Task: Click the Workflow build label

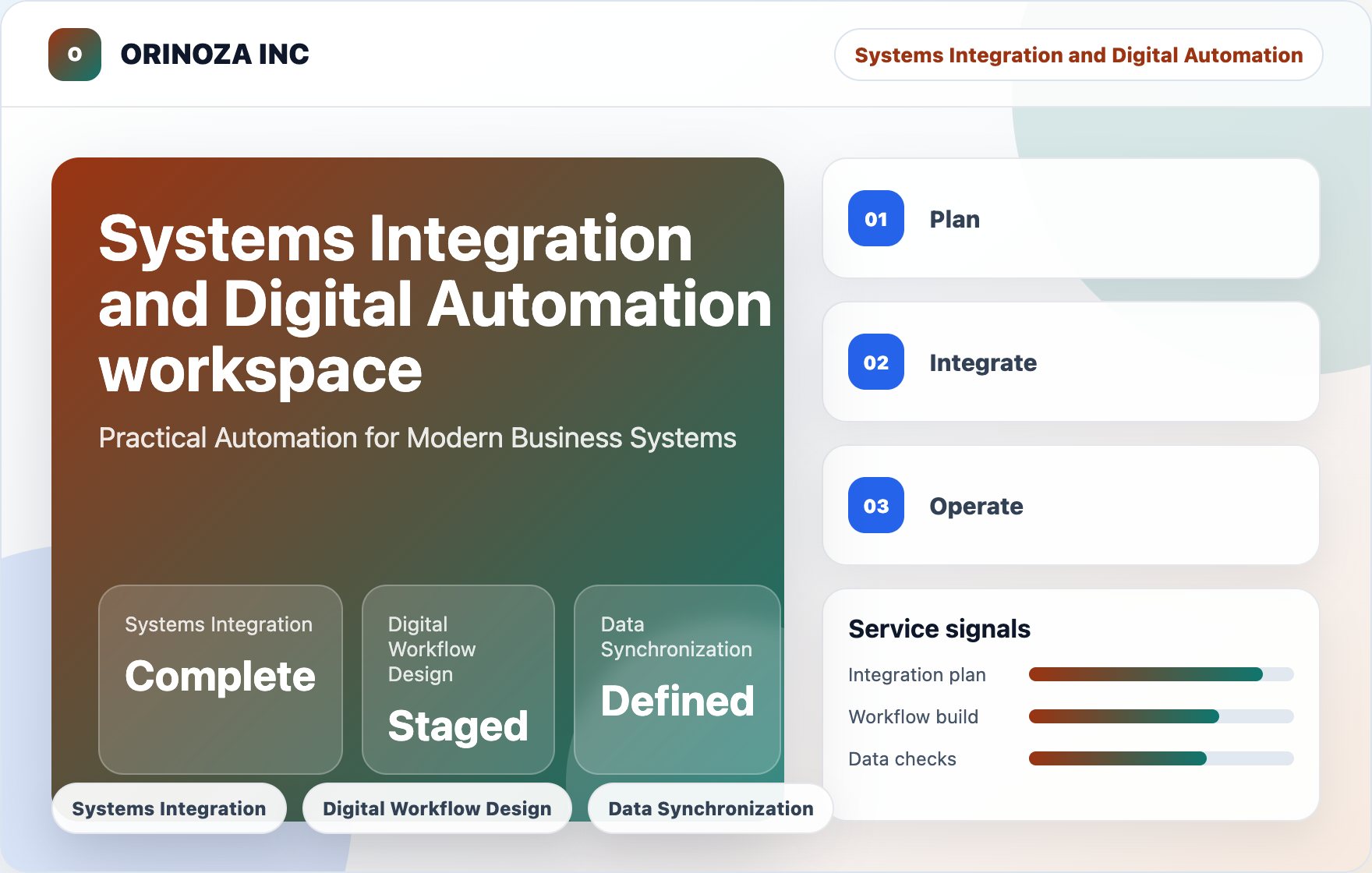Action: [913, 716]
